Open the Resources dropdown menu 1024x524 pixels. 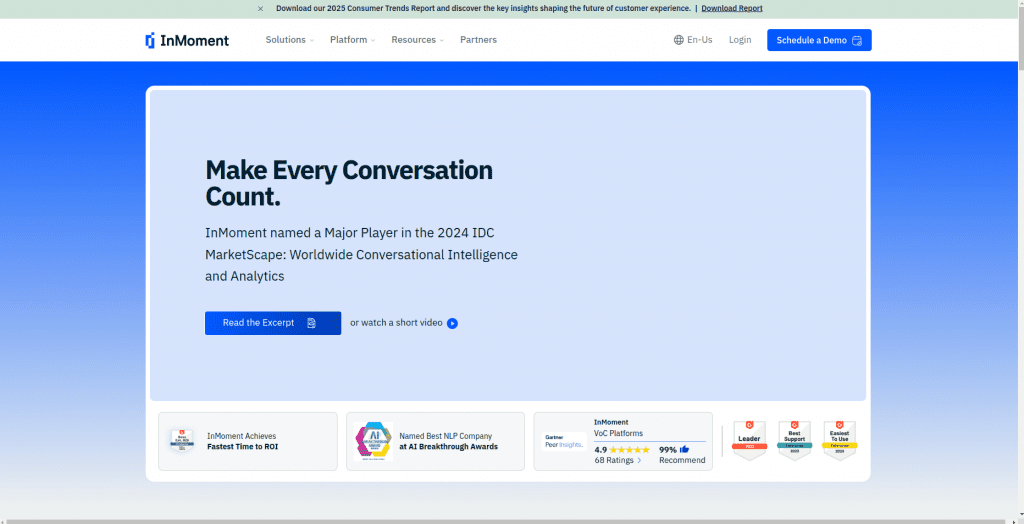point(417,40)
